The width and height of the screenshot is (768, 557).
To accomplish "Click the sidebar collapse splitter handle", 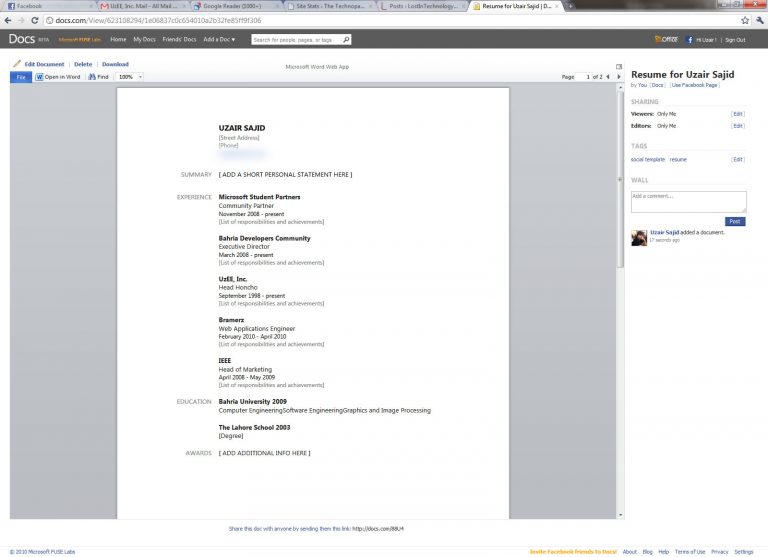I will point(620,180).
